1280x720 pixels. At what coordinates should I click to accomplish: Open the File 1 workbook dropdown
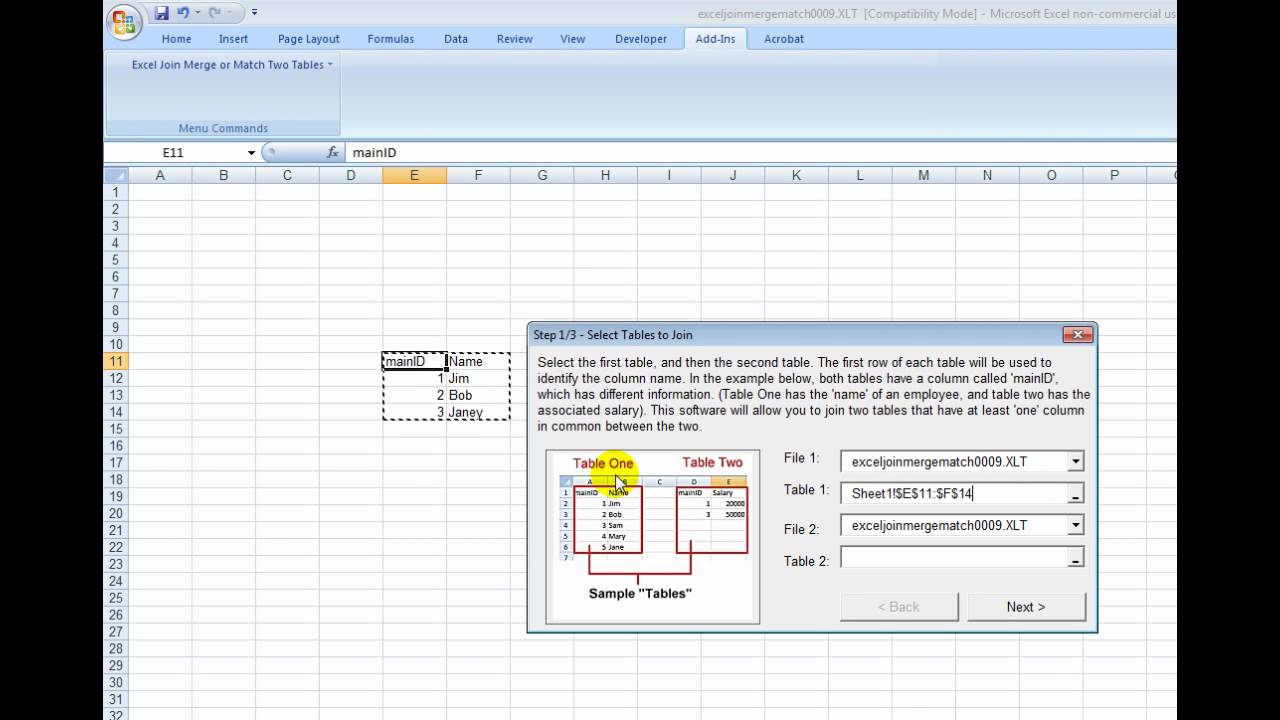click(x=1075, y=462)
